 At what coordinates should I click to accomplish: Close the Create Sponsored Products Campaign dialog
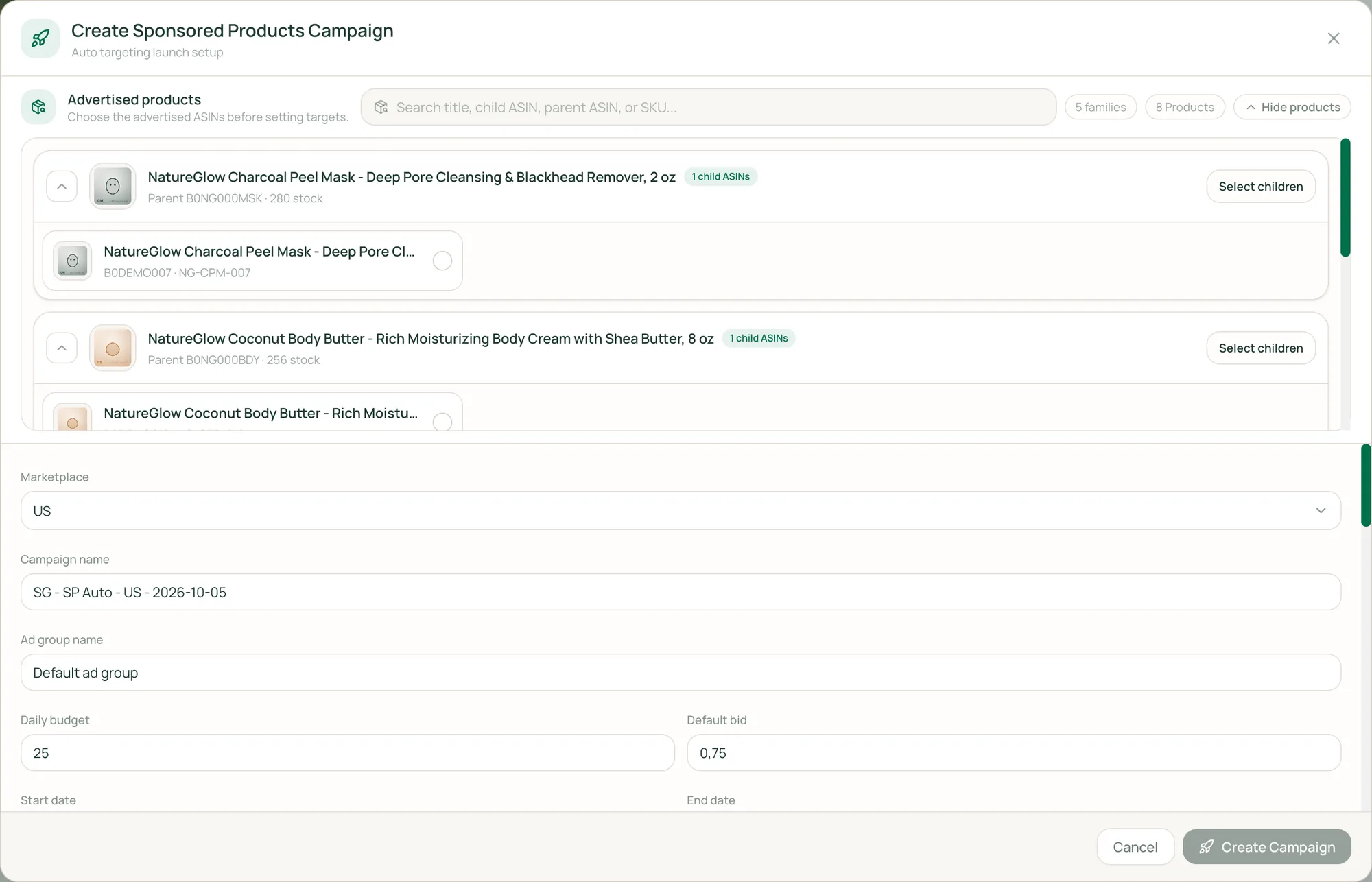pos(1333,38)
